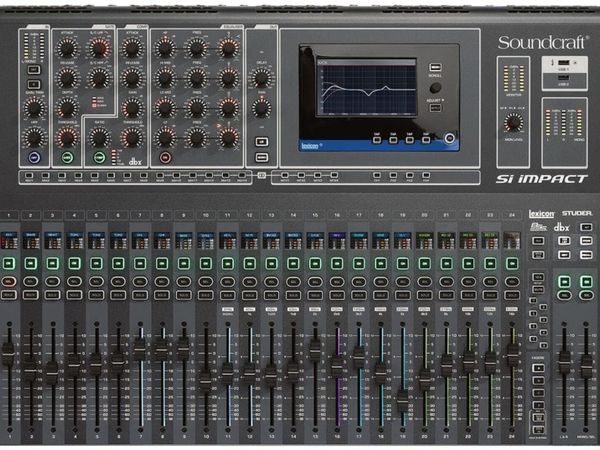Select channel 1 with its SEL button

[x=8, y=282]
